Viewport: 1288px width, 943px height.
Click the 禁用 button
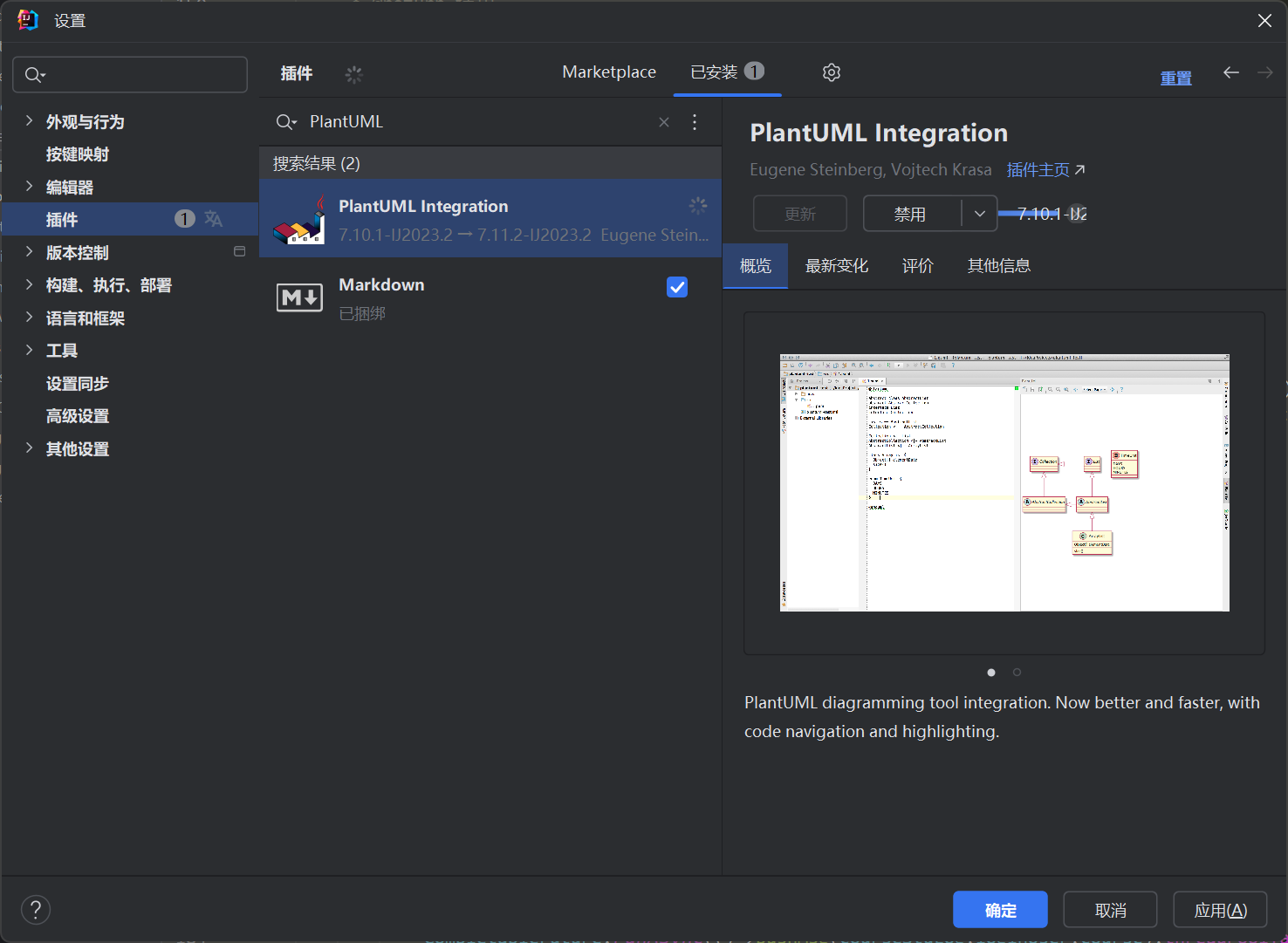point(911,214)
